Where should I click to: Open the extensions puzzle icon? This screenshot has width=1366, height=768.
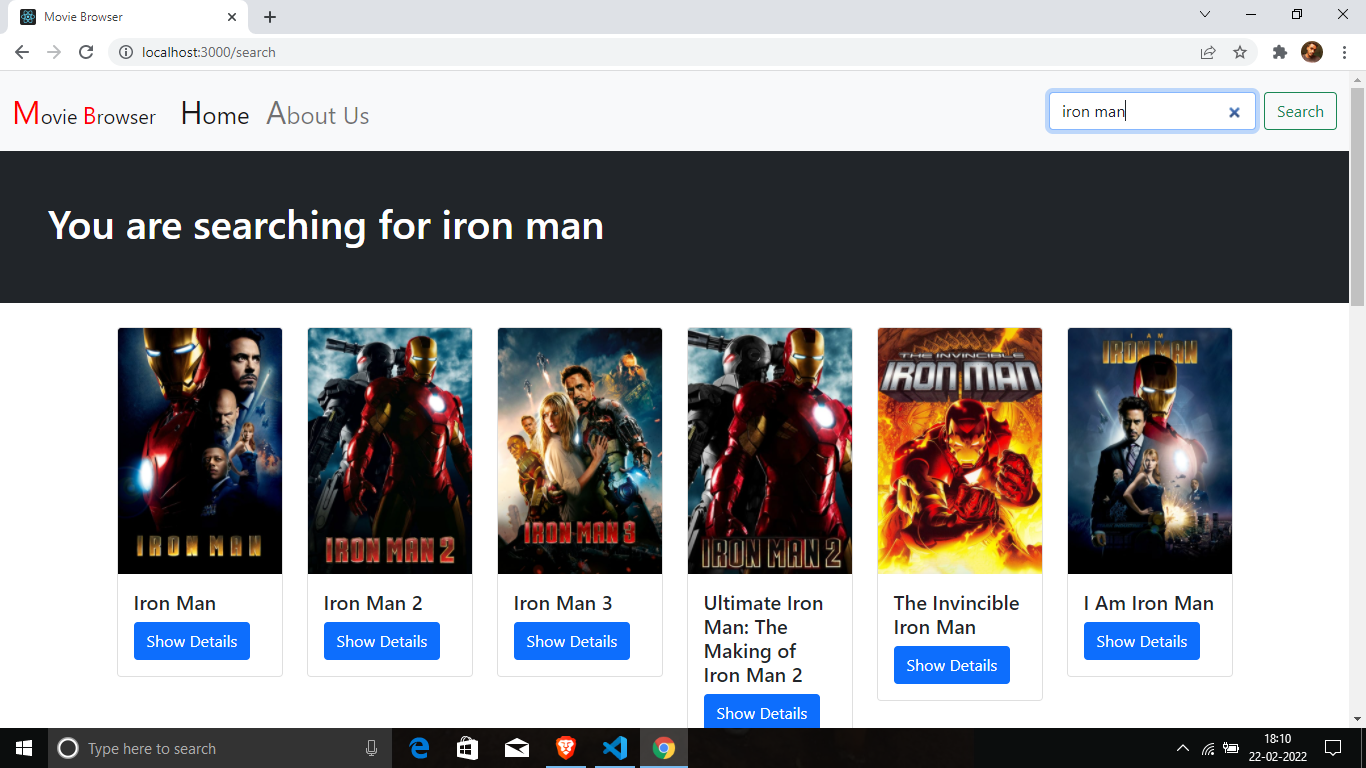[x=1279, y=52]
